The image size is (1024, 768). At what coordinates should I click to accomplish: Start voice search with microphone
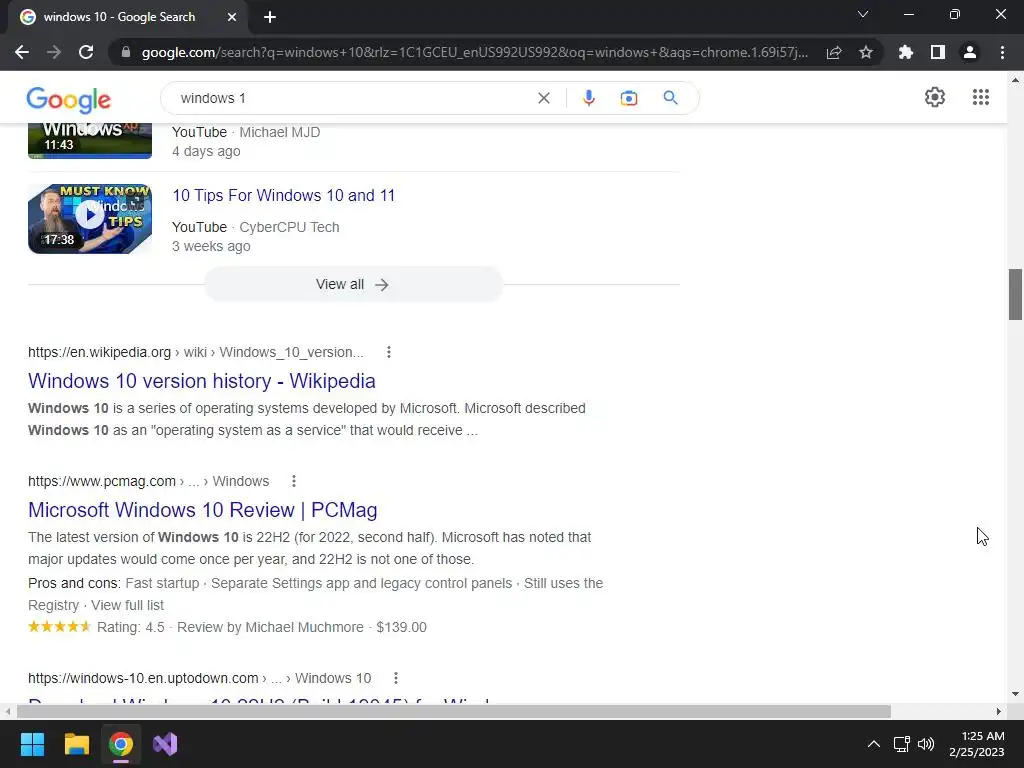pyautogui.click(x=588, y=98)
